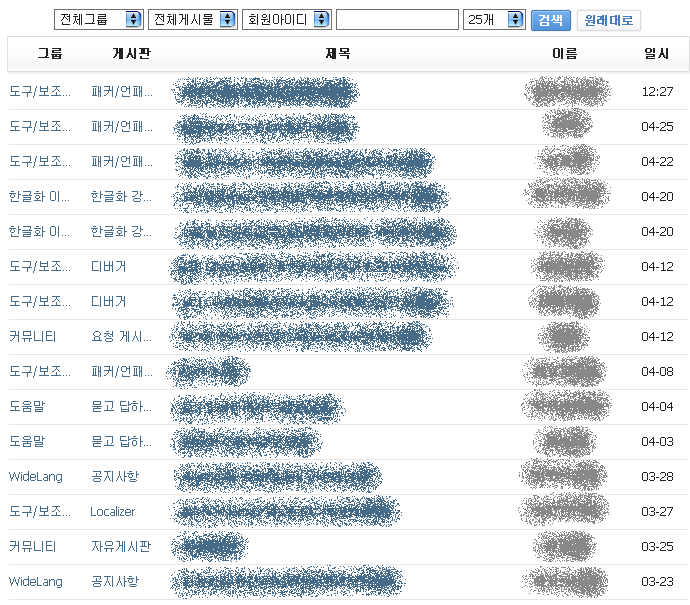
Task: Open the 자유게시판 board link
Action: 121,546
